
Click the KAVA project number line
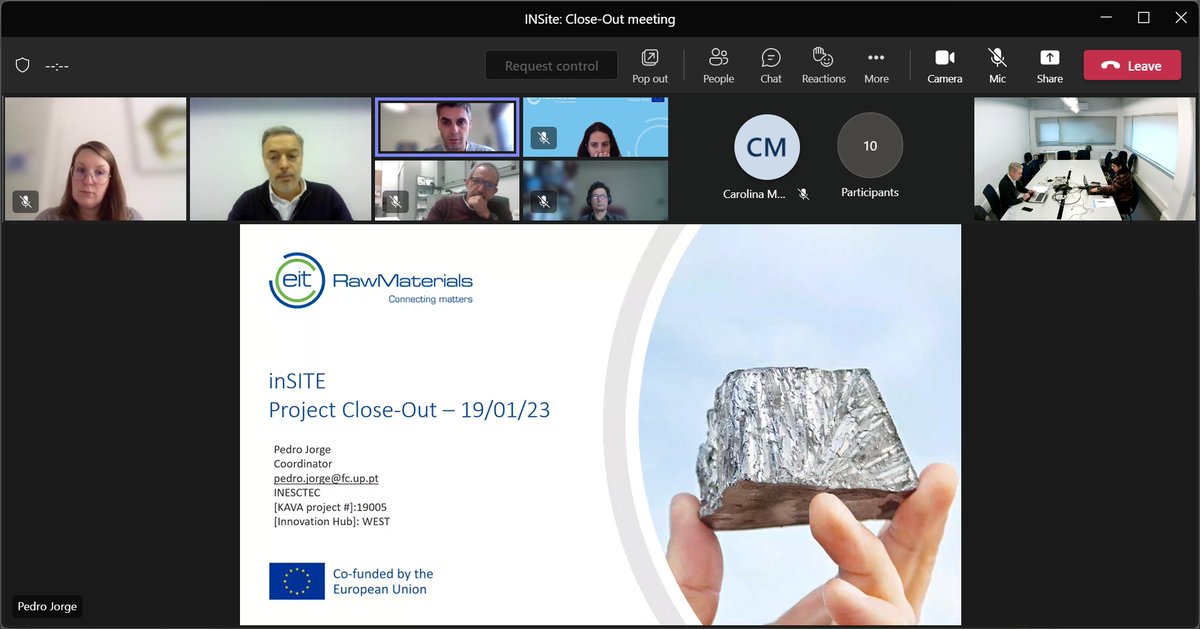(330, 507)
